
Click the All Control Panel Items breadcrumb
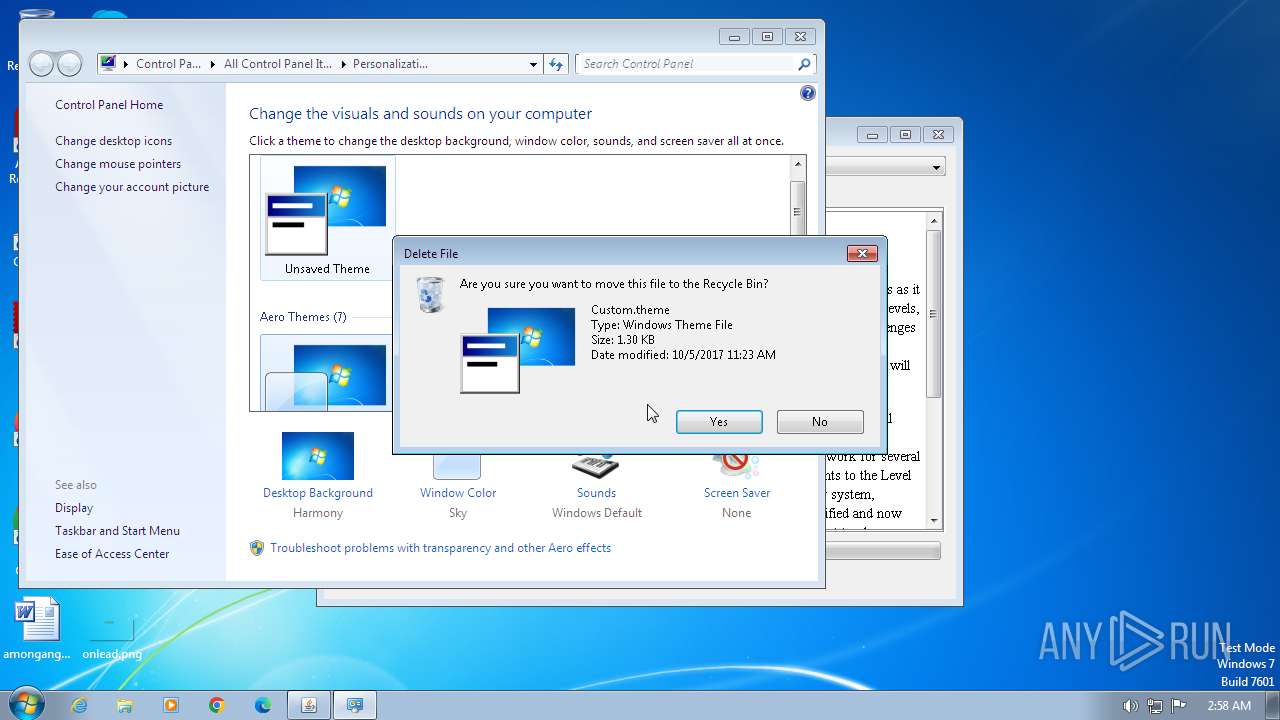pos(278,64)
